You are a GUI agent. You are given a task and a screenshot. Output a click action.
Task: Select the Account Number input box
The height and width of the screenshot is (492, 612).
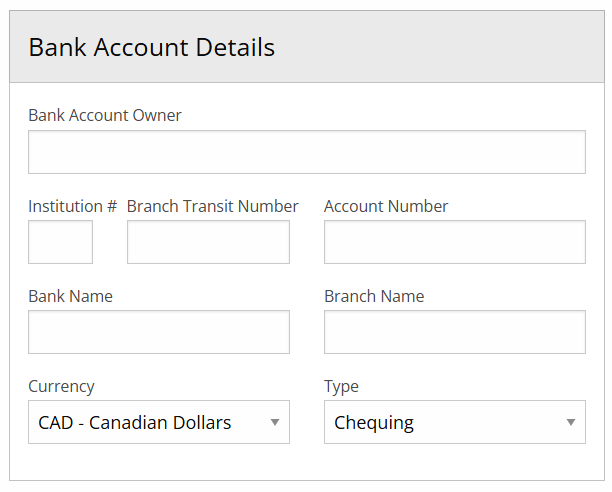coord(454,242)
